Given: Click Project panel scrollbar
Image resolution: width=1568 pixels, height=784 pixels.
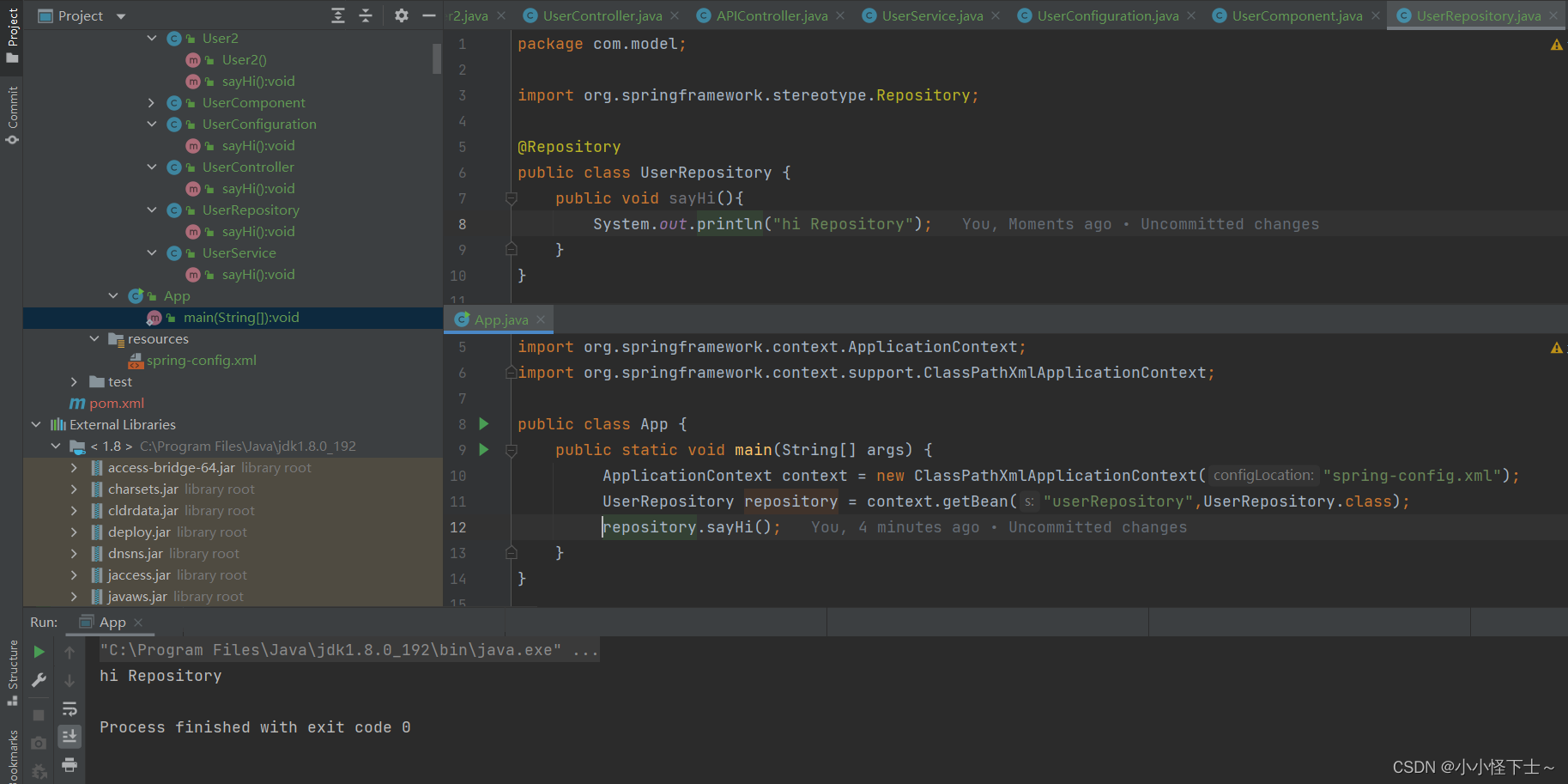Looking at the screenshot, I should click(437, 58).
